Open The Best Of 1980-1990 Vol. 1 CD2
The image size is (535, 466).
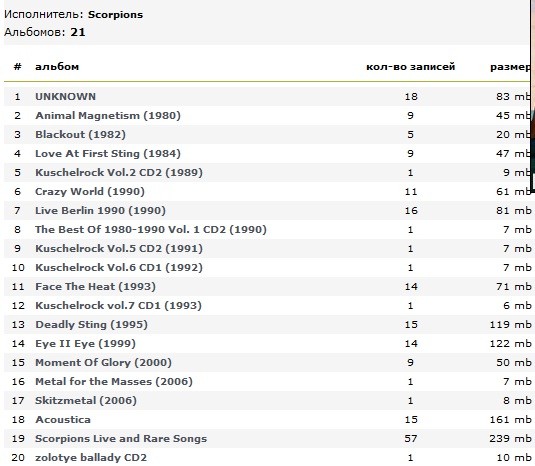point(151,230)
